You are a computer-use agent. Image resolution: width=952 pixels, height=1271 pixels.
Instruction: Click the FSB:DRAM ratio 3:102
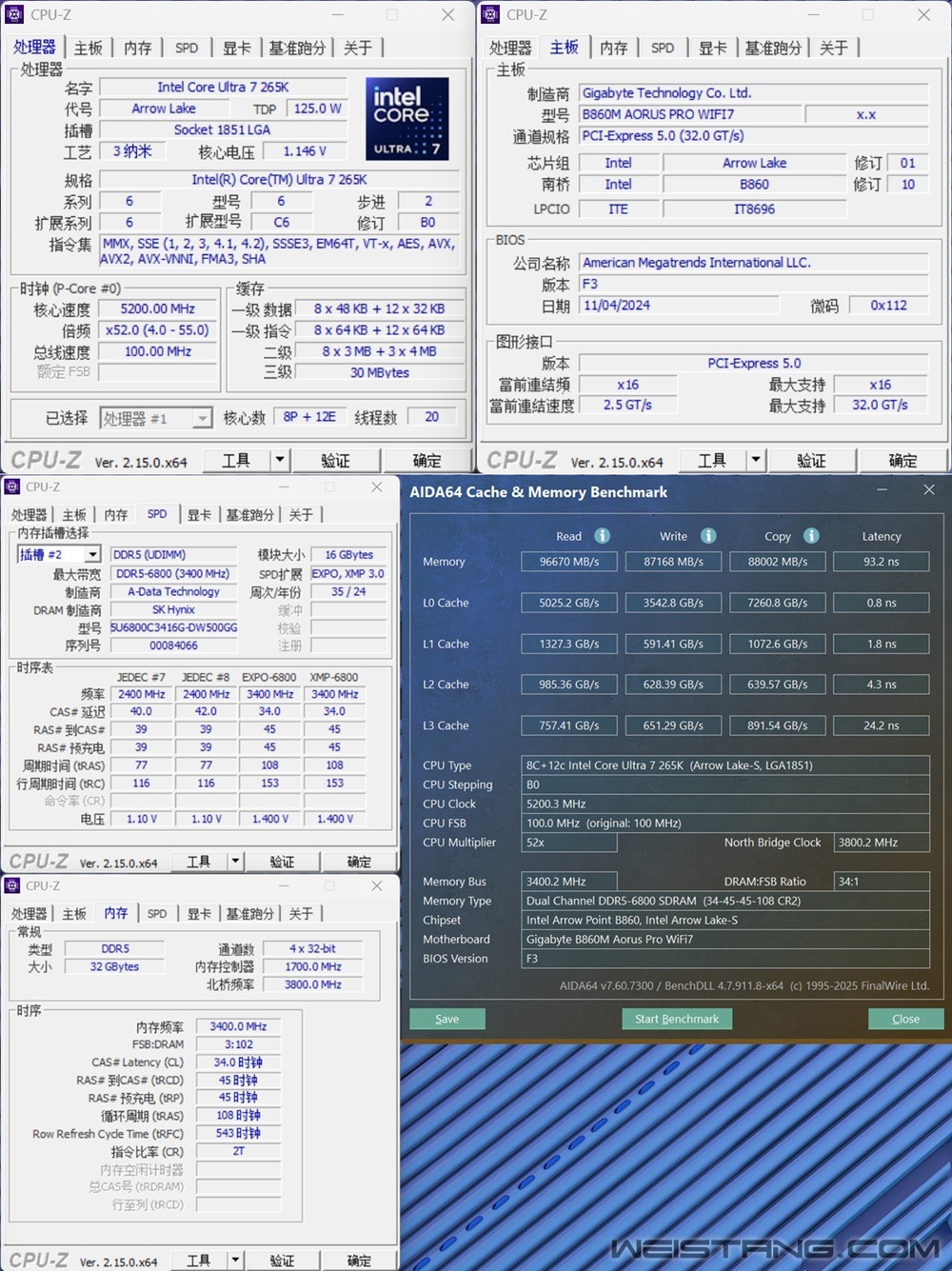[x=238, y=1044]
